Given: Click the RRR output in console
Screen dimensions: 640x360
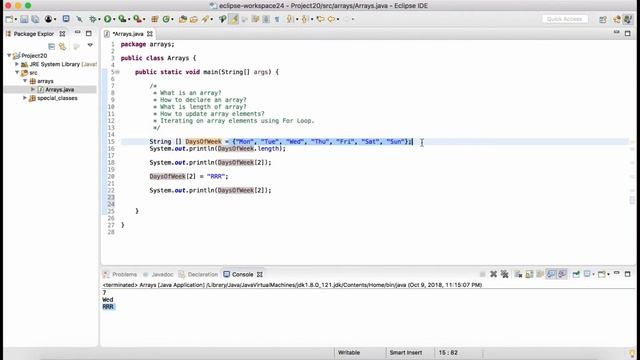Looking at the screenshot, I should (108, 307).
